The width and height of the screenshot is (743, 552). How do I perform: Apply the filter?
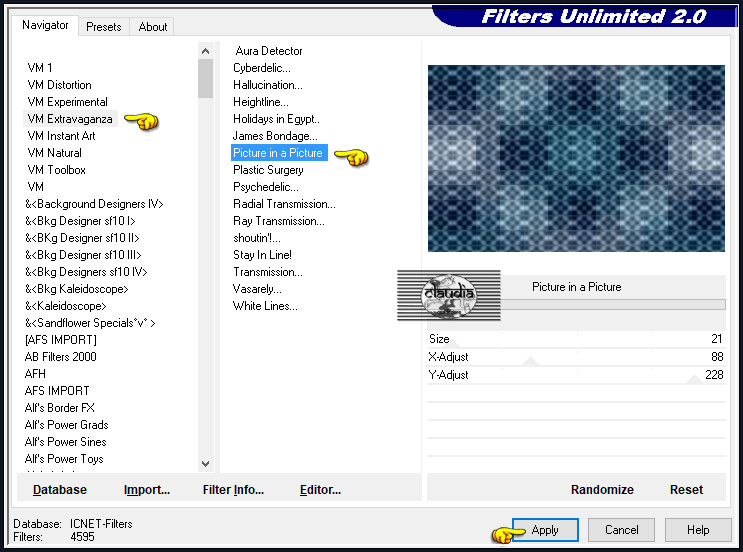click(545, 530)
